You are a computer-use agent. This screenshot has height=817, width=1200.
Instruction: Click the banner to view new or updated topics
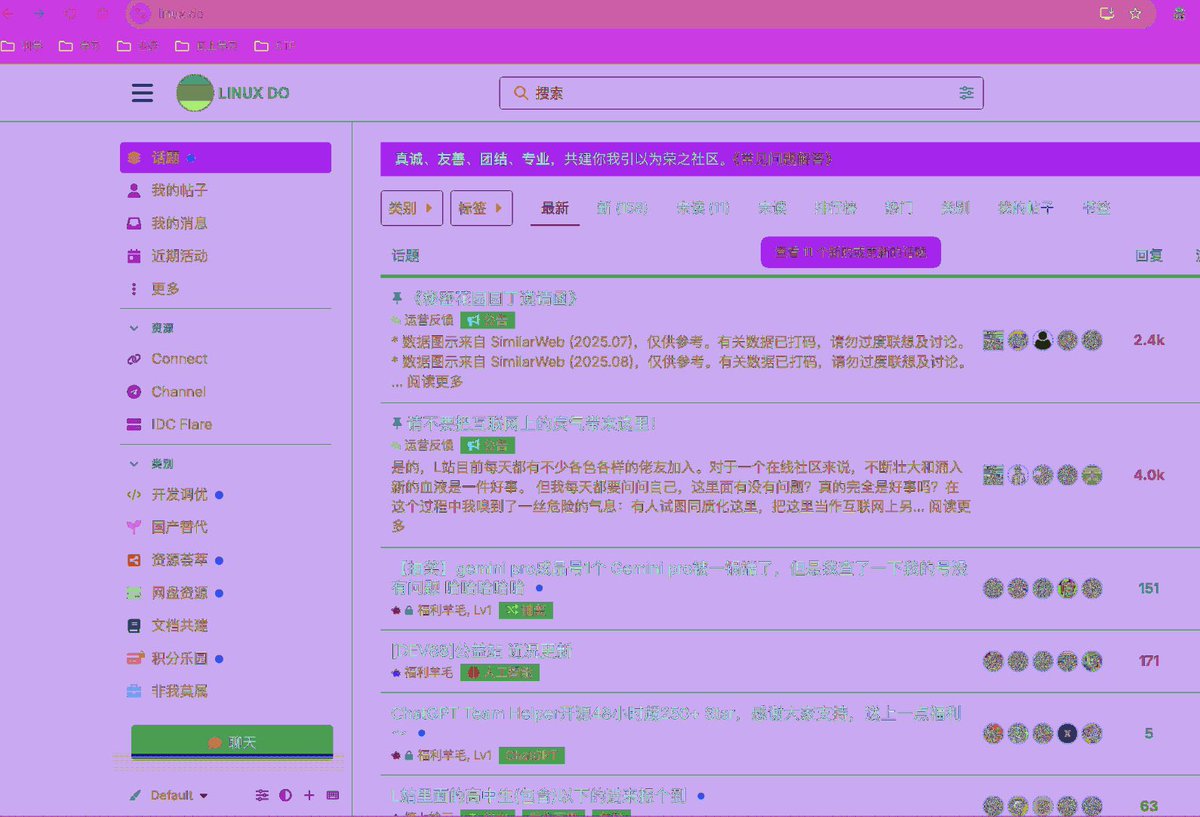(x=851, y=253)
